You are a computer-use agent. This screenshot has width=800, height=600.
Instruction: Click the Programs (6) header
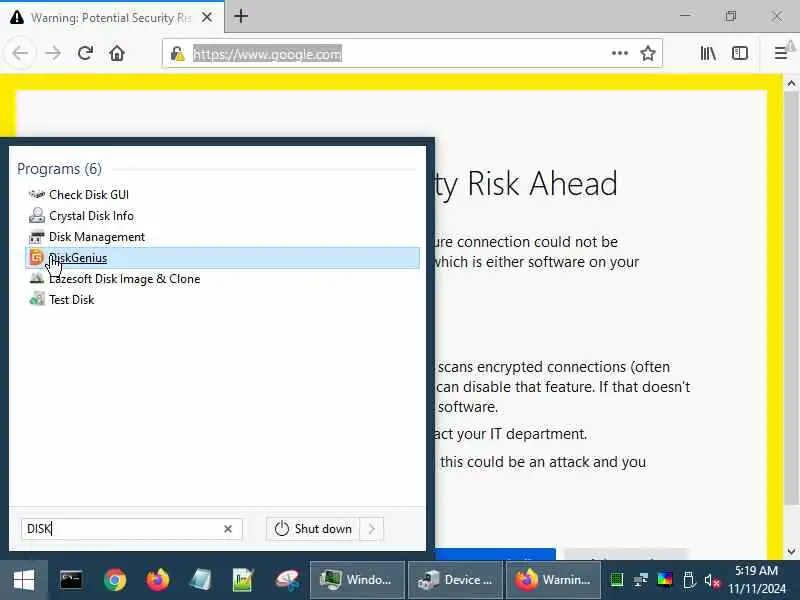click(59, 169)
